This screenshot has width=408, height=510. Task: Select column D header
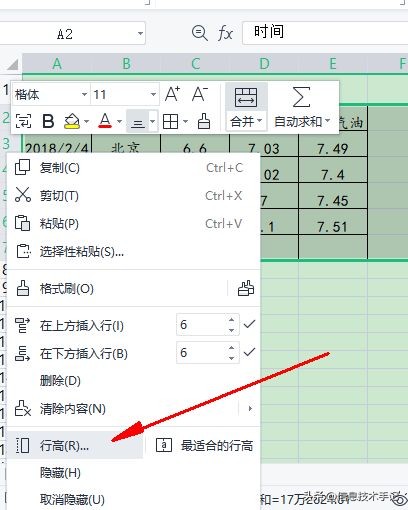[x=264, y=63]
